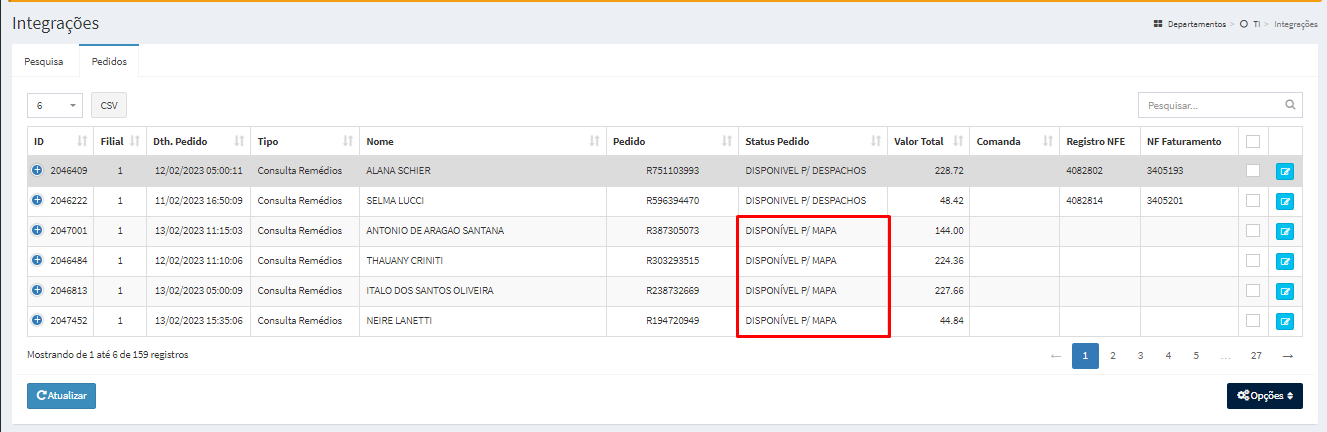Check the box for ITALO DOS SANTOS OLIVEIRA
The width and height of the screenshot is (1327, 432).
click(1253, 291)
